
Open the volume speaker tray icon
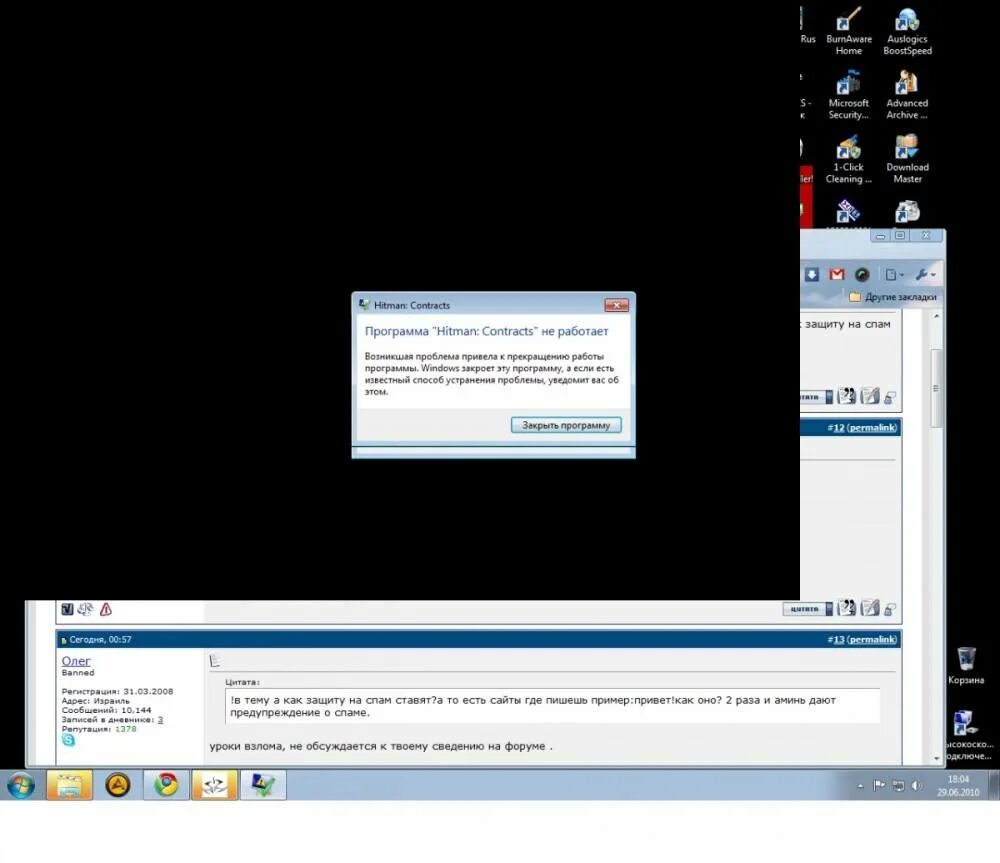pyautogui.click(x=916, y=785)
